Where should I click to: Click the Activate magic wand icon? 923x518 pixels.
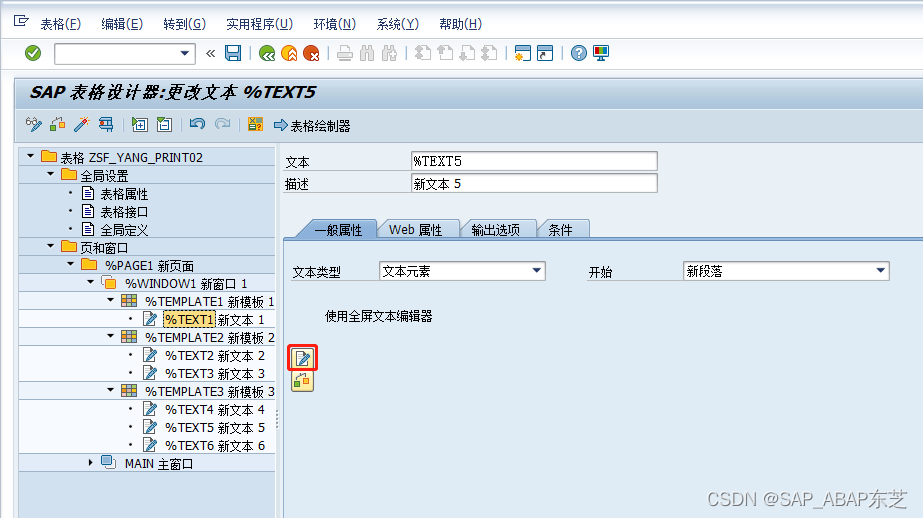pos(81,124)
